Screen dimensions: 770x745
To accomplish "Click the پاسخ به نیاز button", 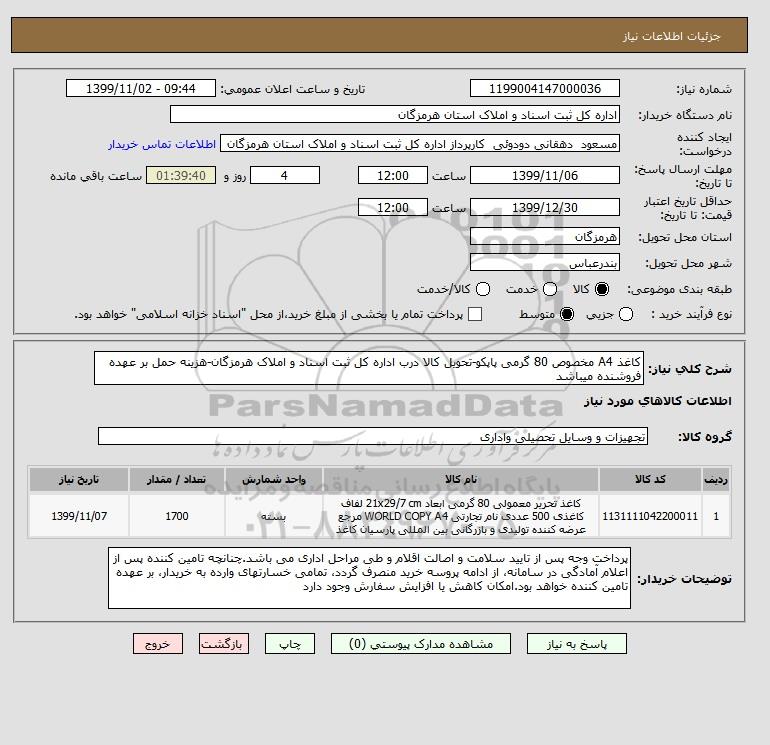I will tap(577, 644).
